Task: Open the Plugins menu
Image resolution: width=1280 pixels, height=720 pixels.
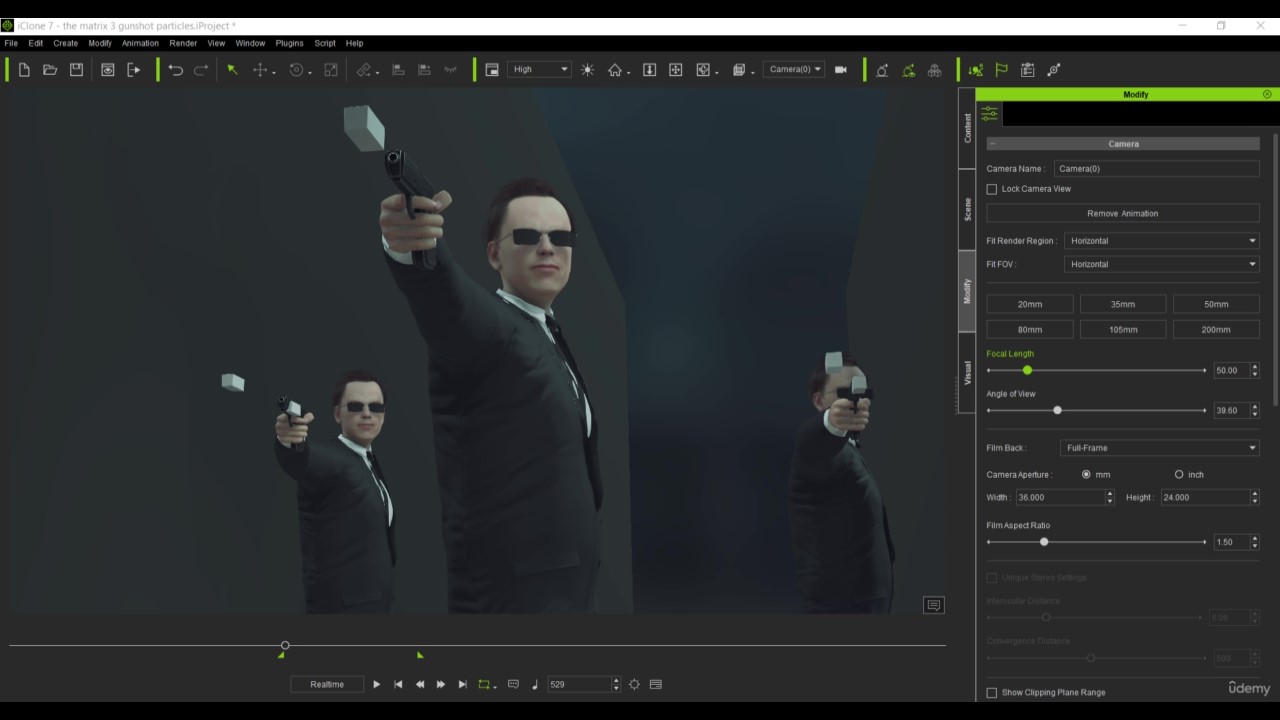Action: pyautogui.click(x=289, y=43)
